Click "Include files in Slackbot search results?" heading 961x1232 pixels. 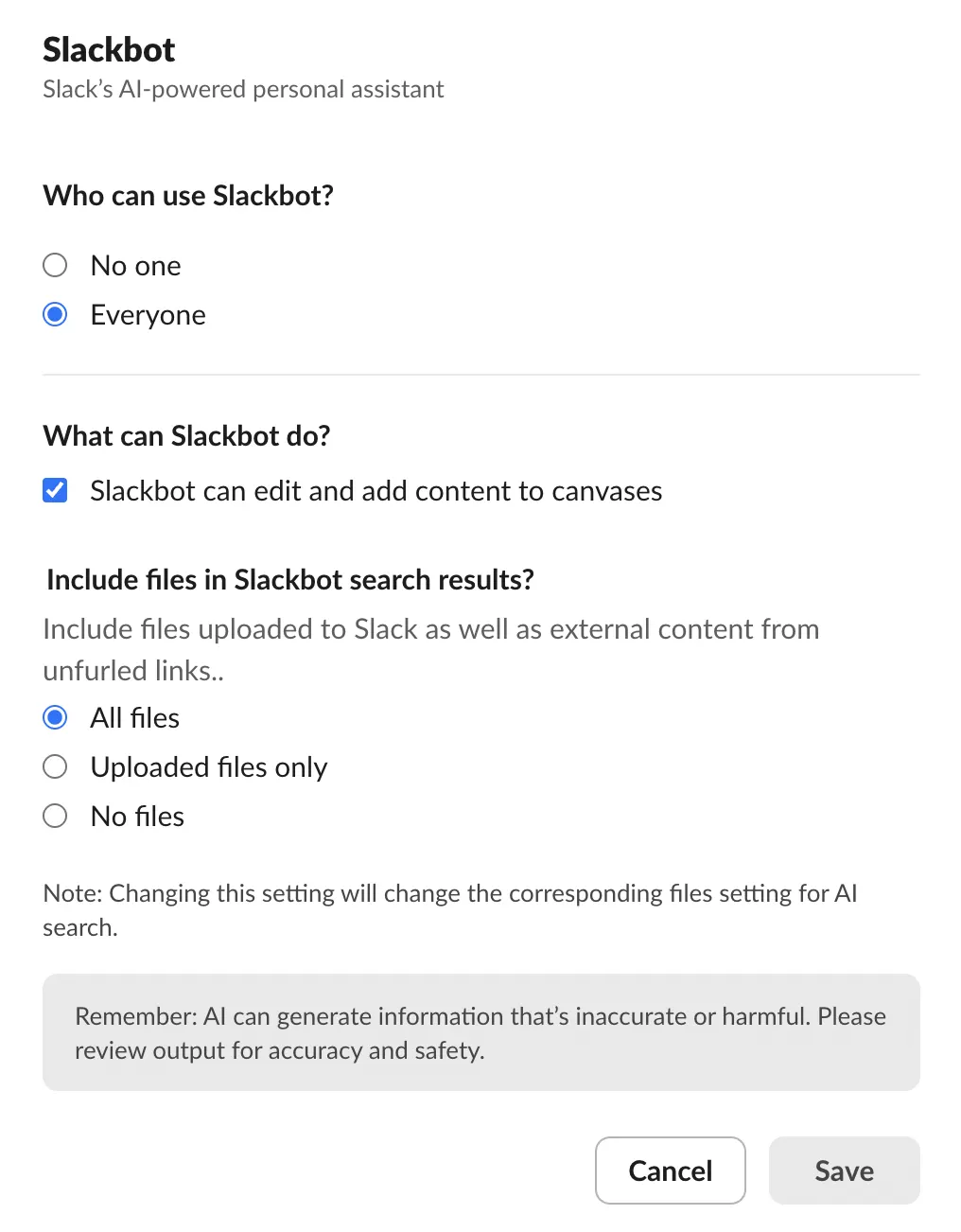tap(289, 580)
